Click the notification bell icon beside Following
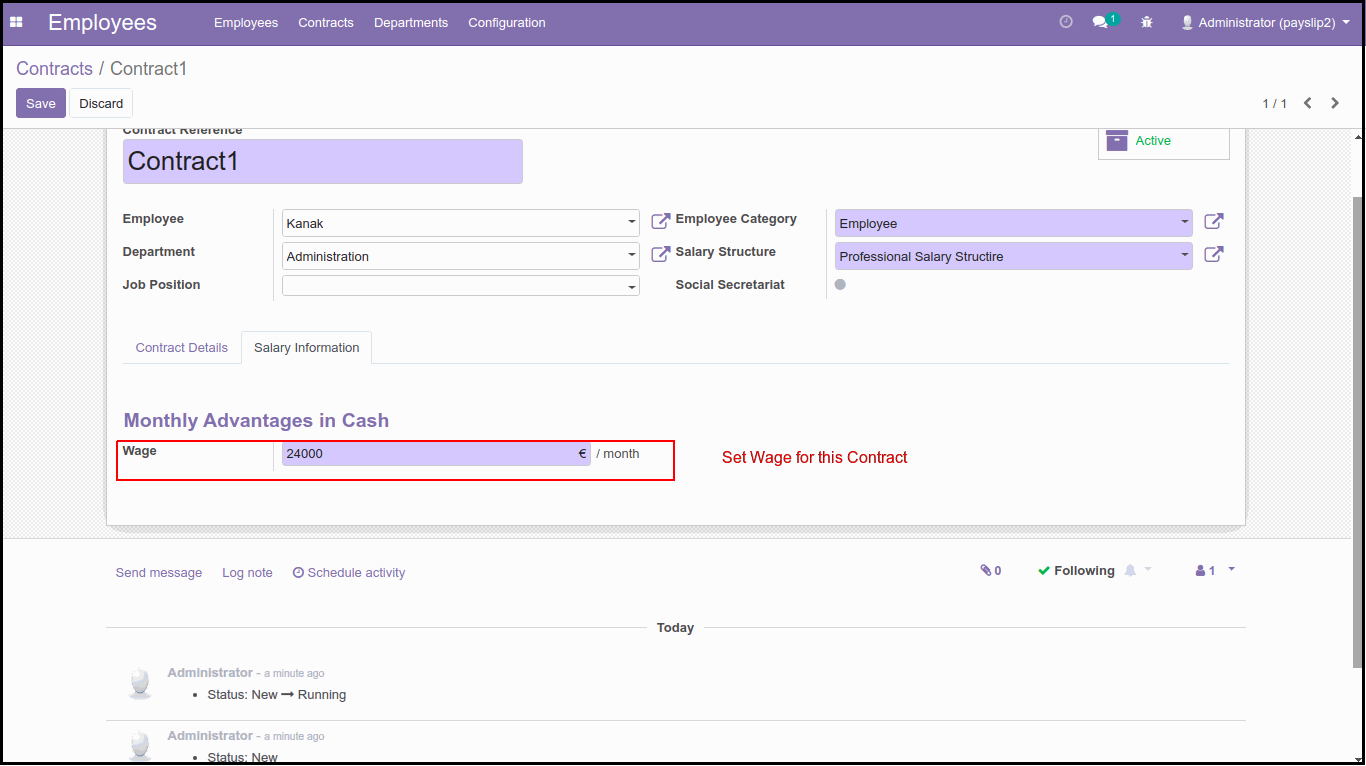The height and width of the screenshot is (766, 1366). [x=1130, y=570]
